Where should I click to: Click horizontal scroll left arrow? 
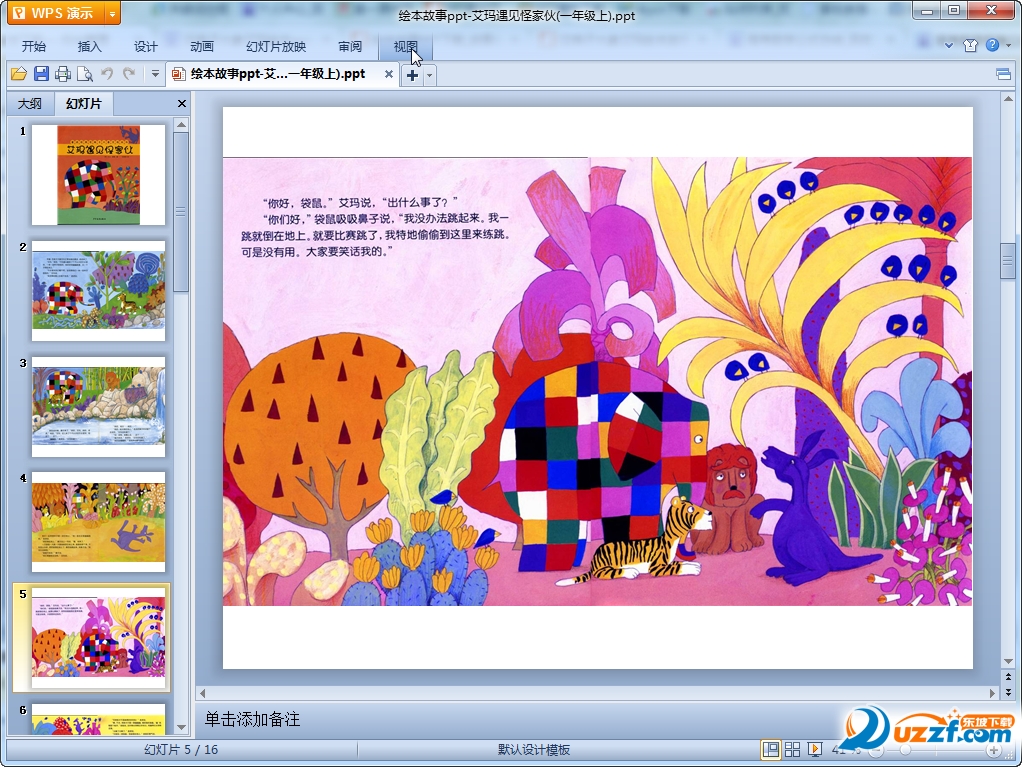coord(203,693)
